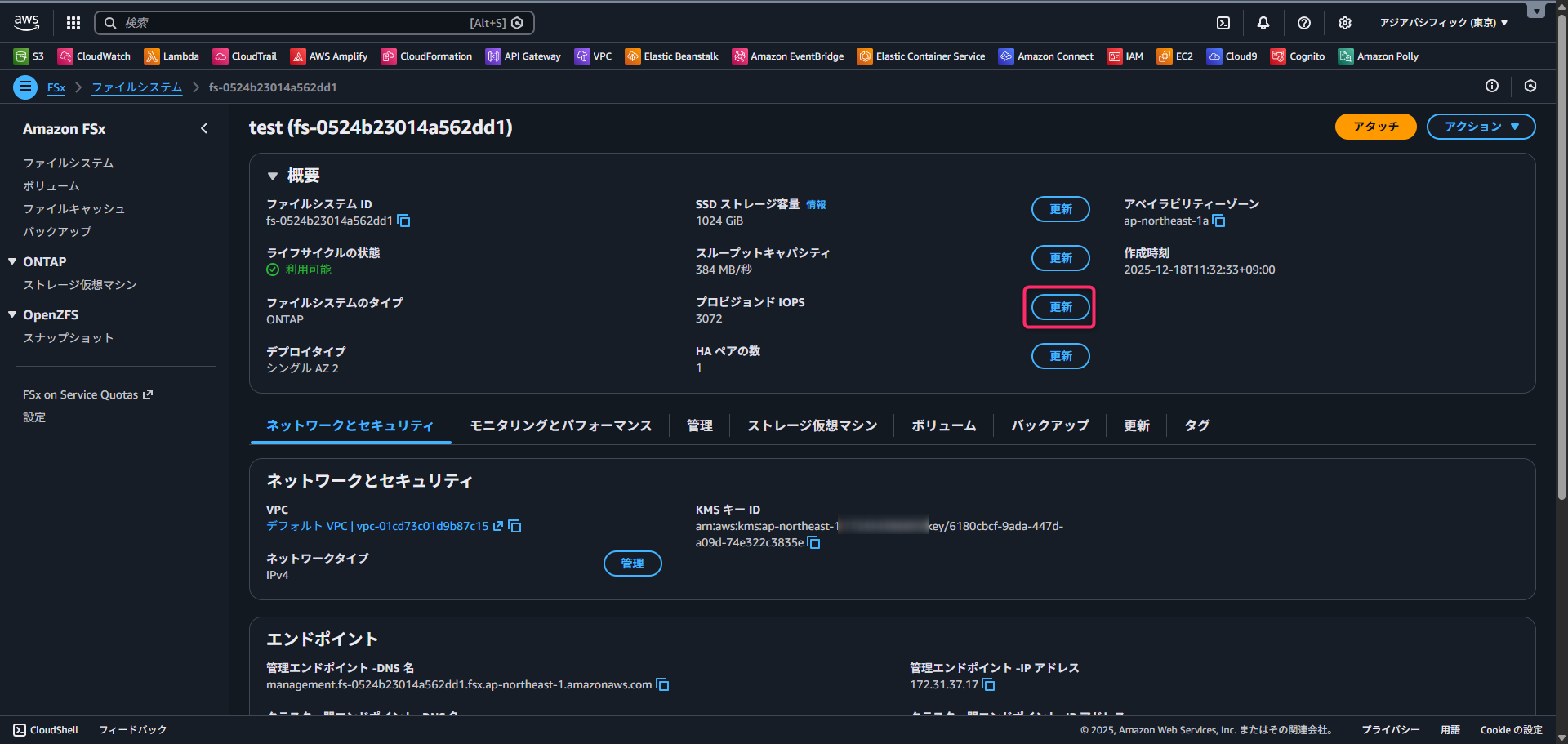Copy the management endpoint DNS name
The image size is (1568, 744).
pyautogui.click(x=663, y=685)
